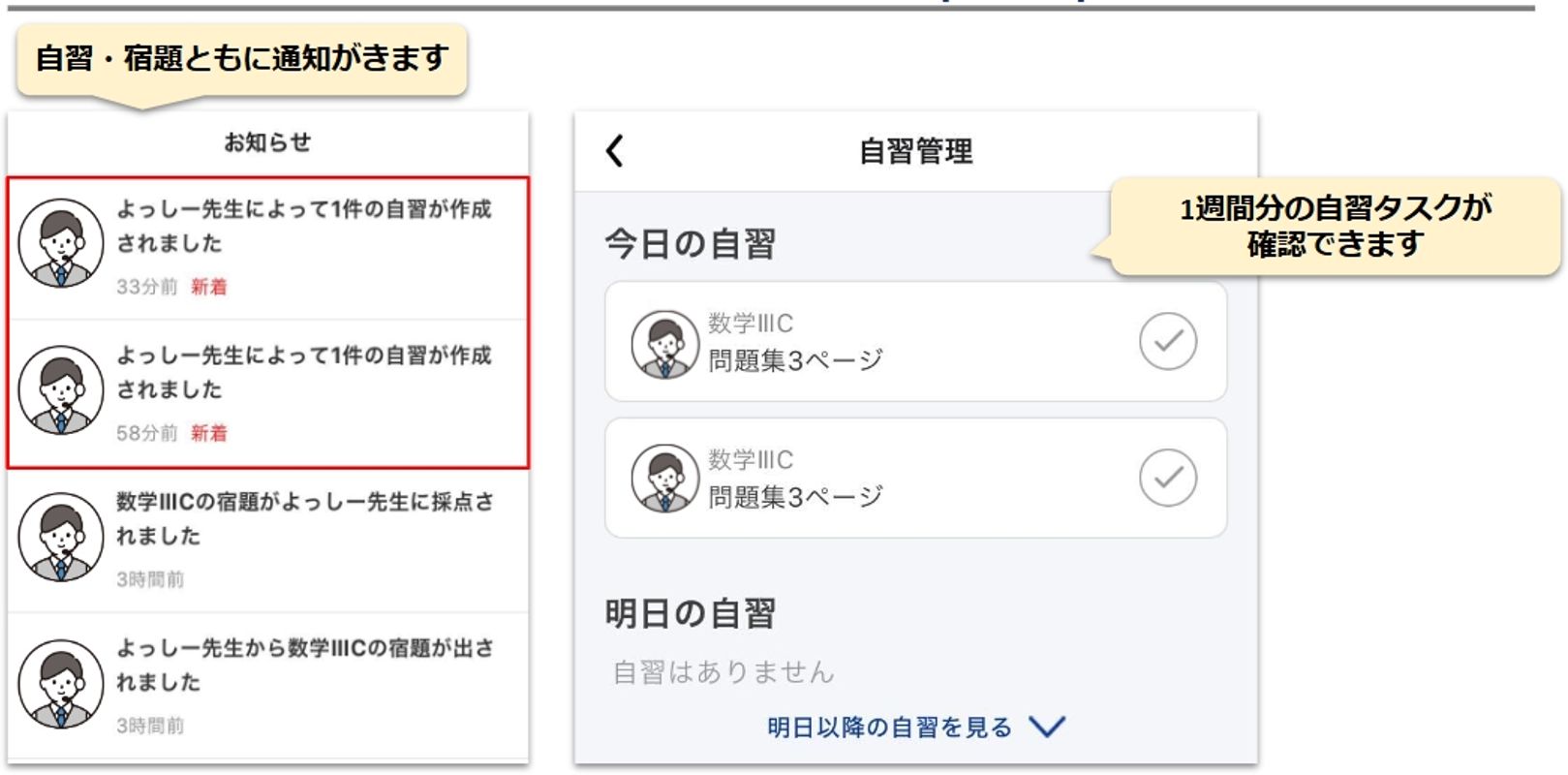Click avatar in first 数学IIIC task card

pos(664,344)
